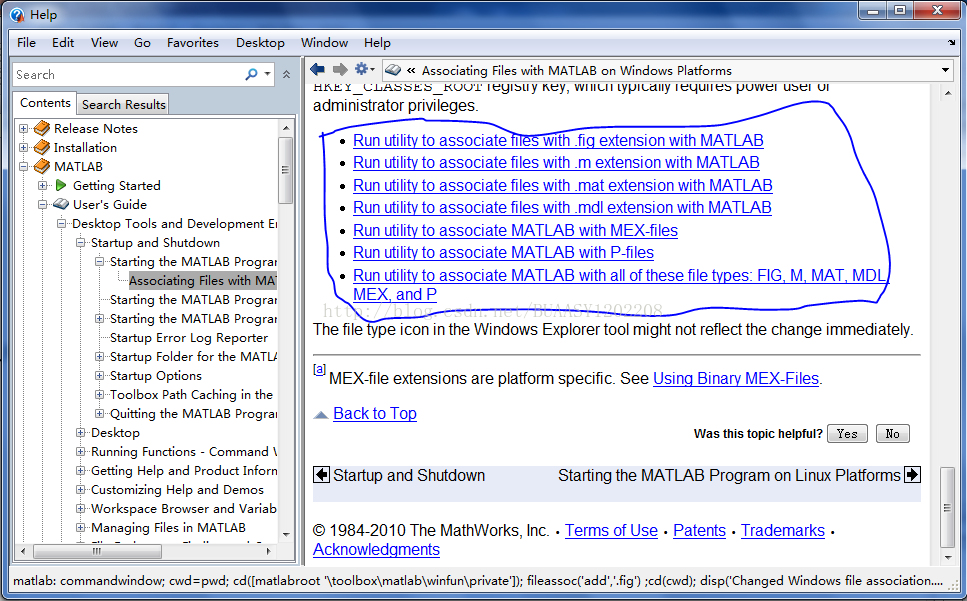Click the contents tree horizontal scrollbar thumb
967x601 pixels.
[97, 551]
